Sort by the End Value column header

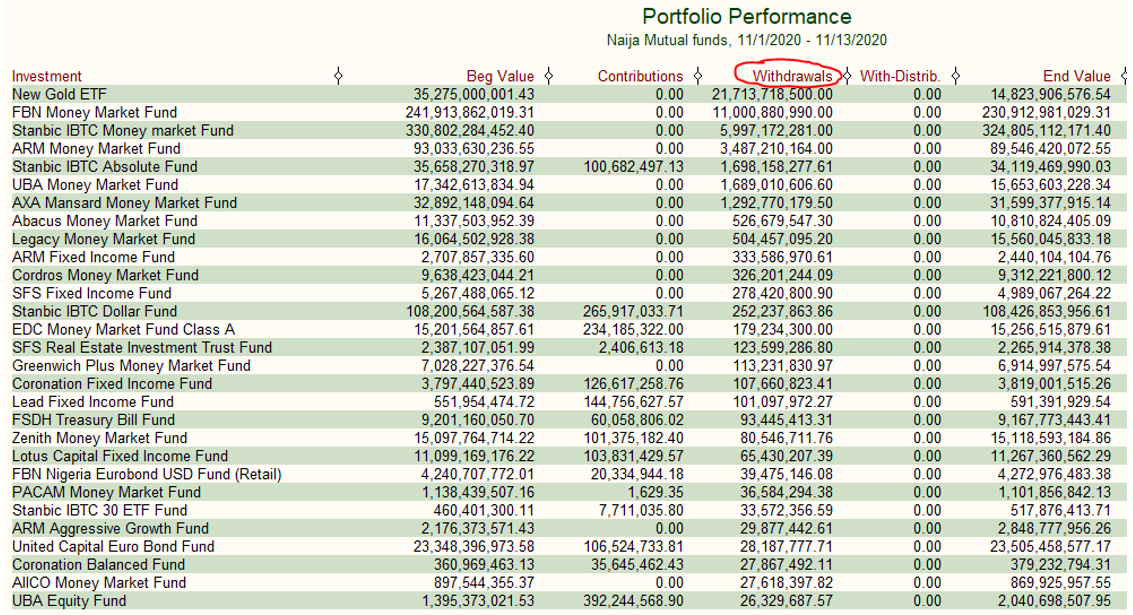(1077, 76)
